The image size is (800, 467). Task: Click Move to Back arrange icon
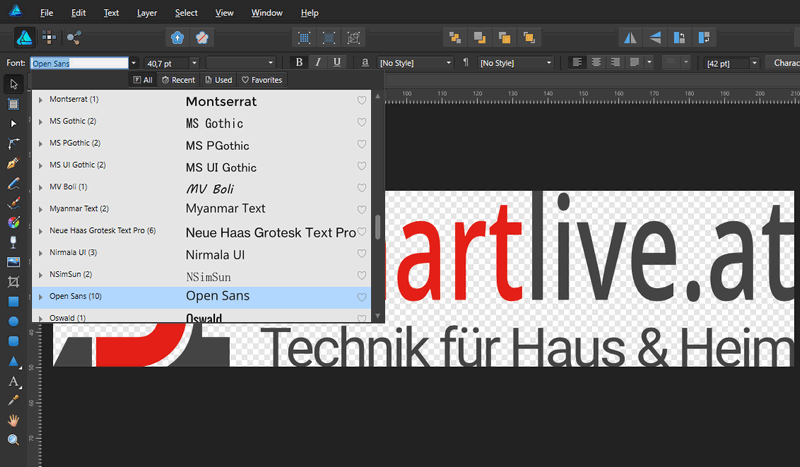(455, 37)
